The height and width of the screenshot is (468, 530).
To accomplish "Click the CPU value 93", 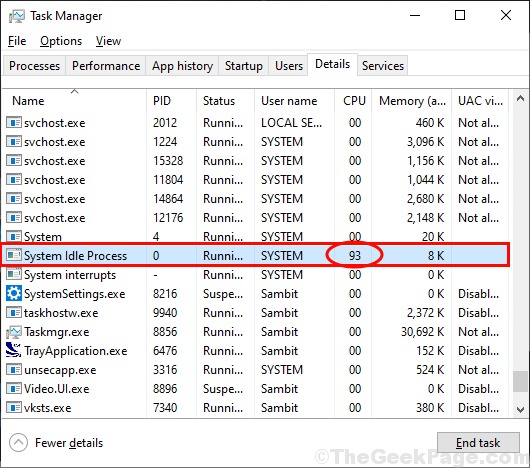I will pyautogui.click(x=355, y=255).
